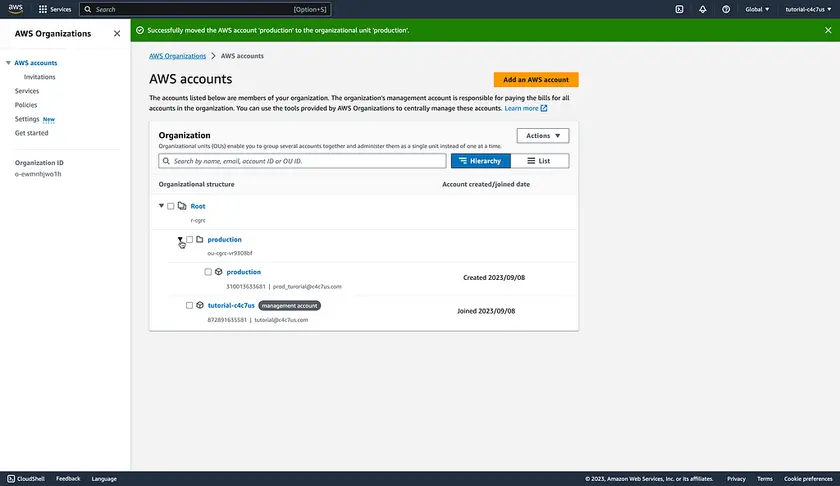Click the success checkmark icon in banner
840x486 pixels.
point(140,30)
